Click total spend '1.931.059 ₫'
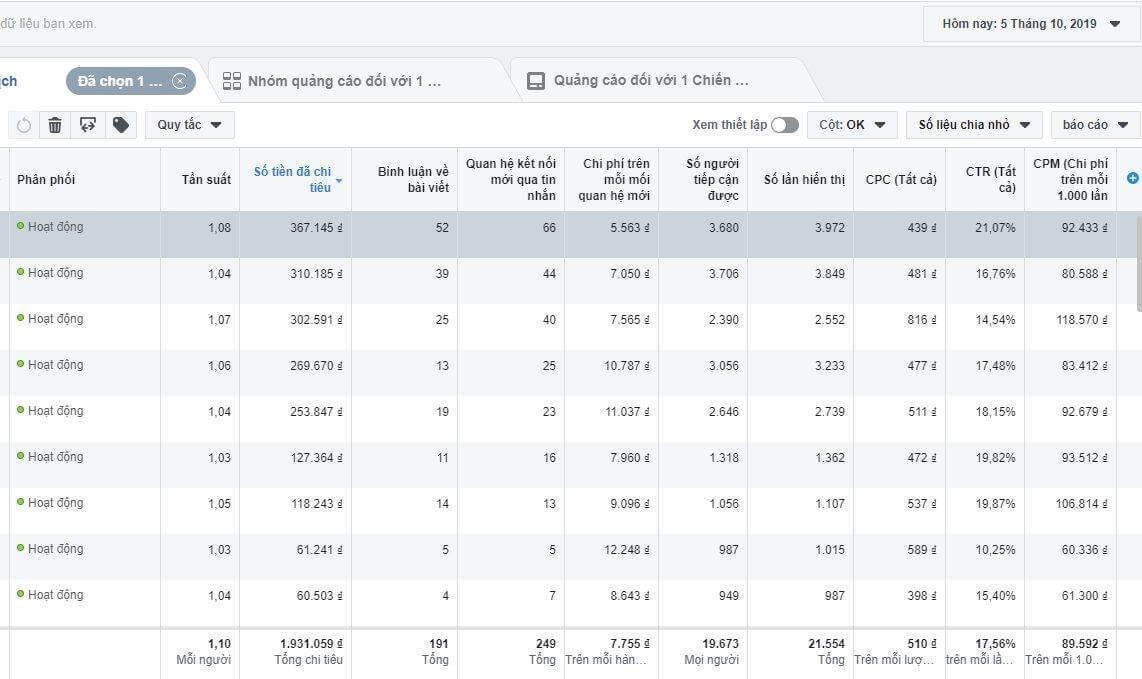The width and height of the screenshot is (1142, 679). tap(311, 643)
